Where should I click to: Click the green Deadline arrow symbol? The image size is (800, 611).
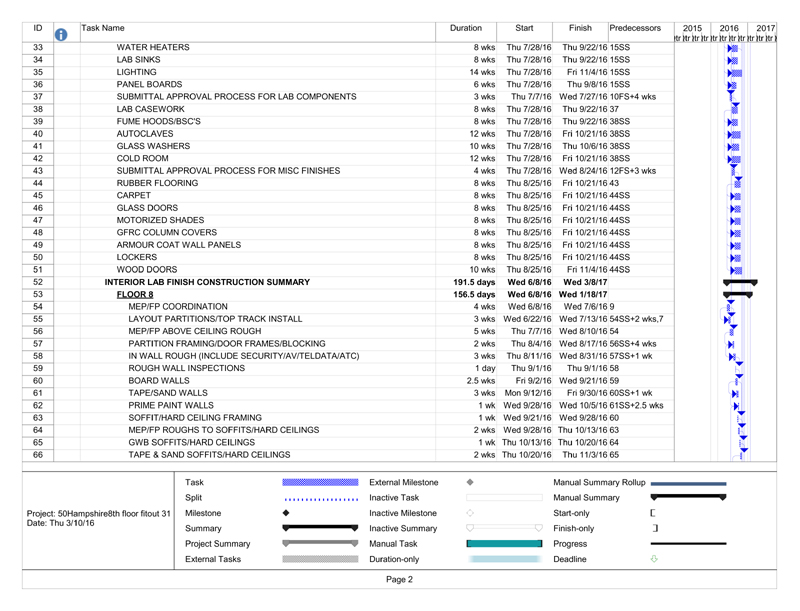point(654,559)
